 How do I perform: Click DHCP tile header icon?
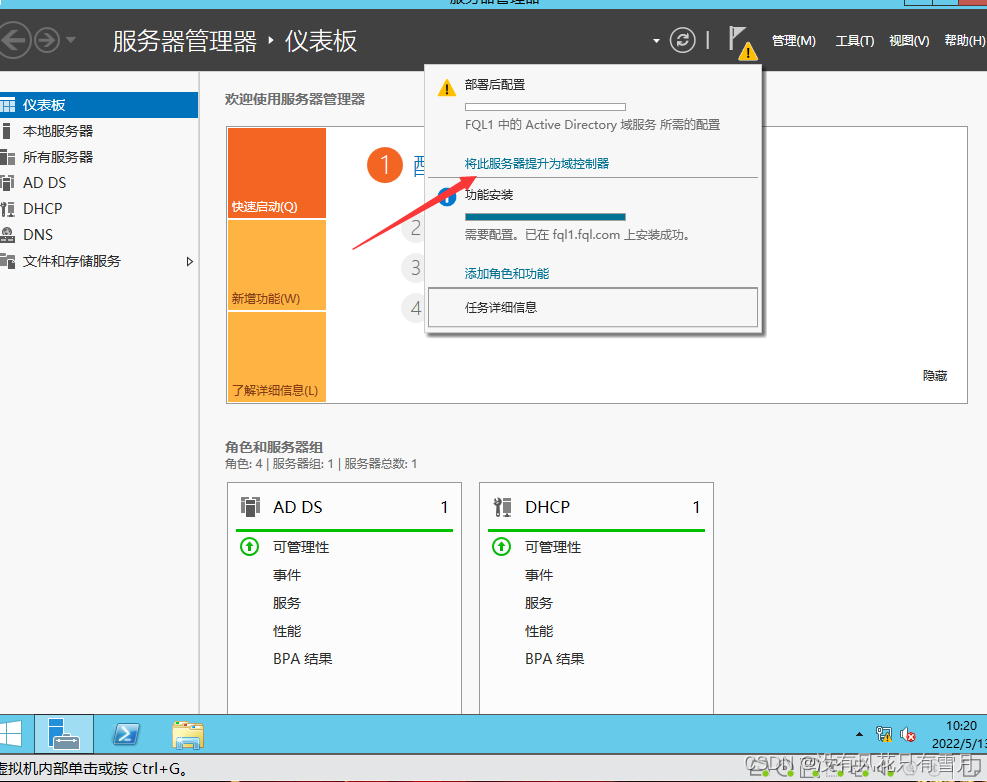pos(502,507)
